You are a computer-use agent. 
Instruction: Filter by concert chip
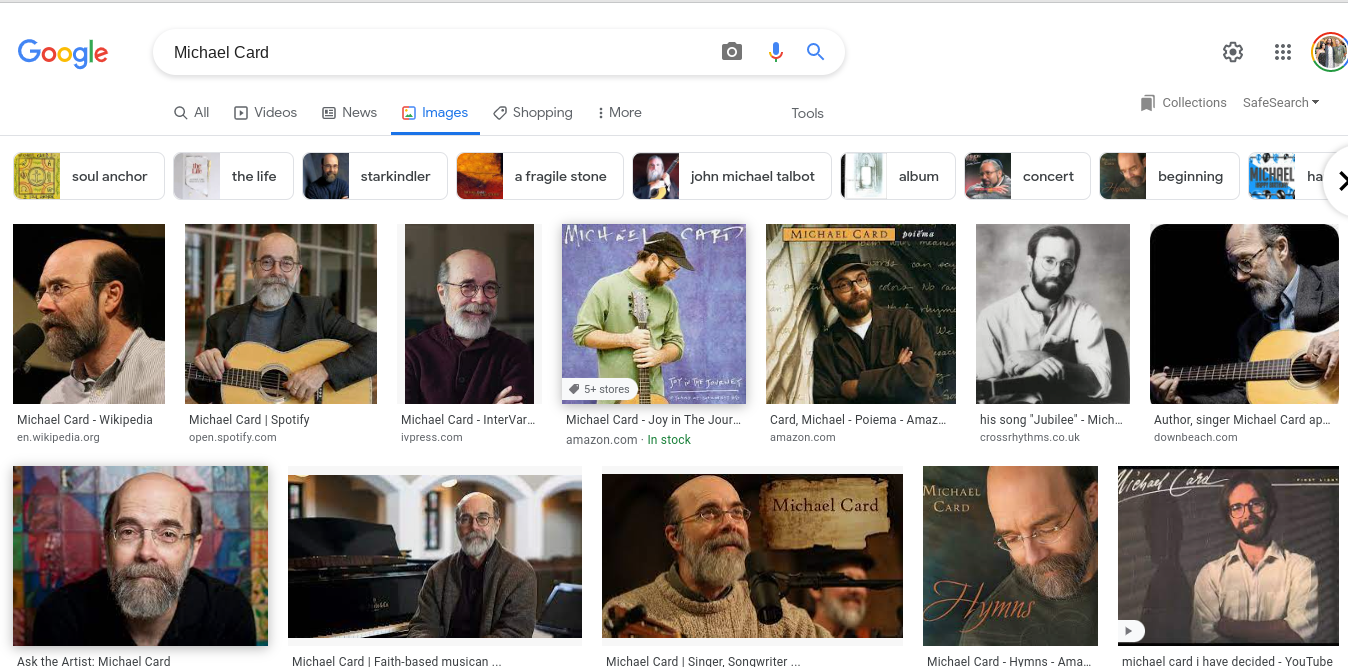coord(1027,176)
